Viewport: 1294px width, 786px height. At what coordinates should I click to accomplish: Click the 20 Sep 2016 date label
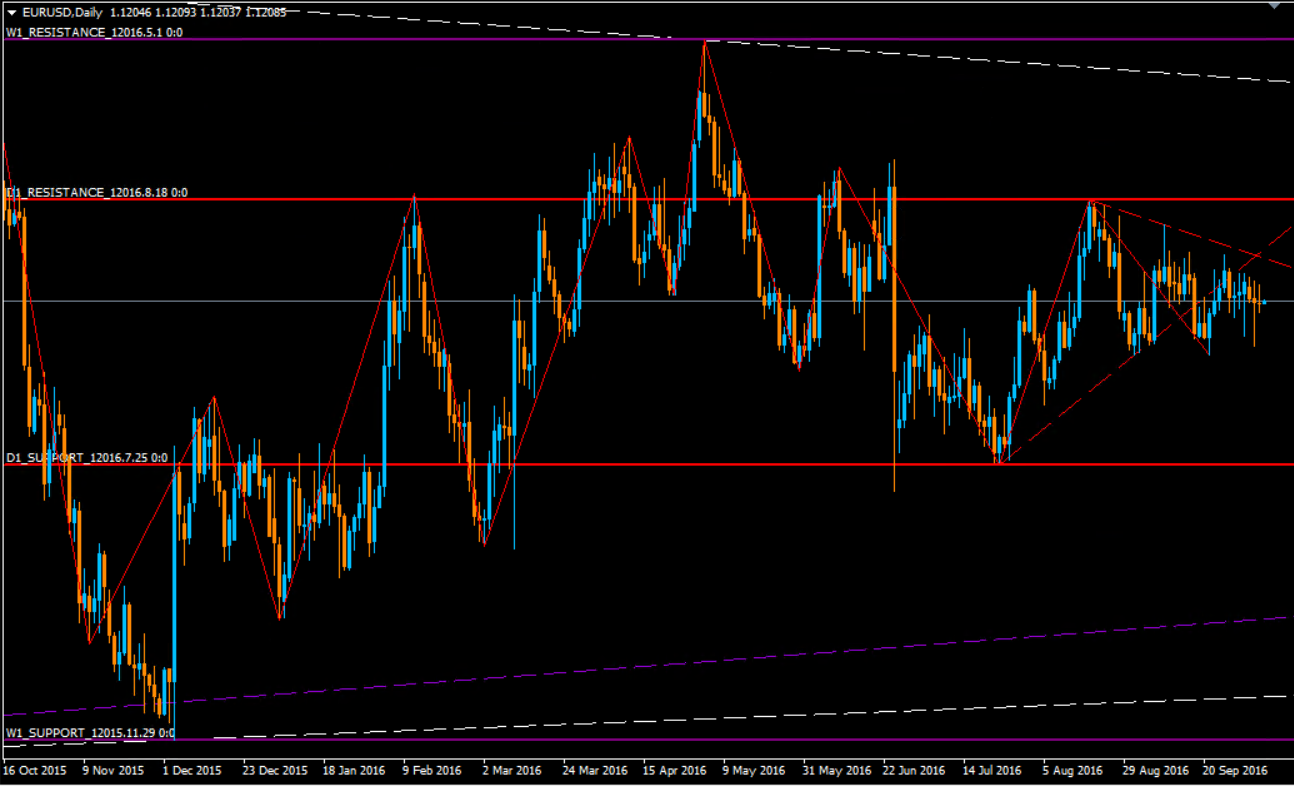point(1235,771)
